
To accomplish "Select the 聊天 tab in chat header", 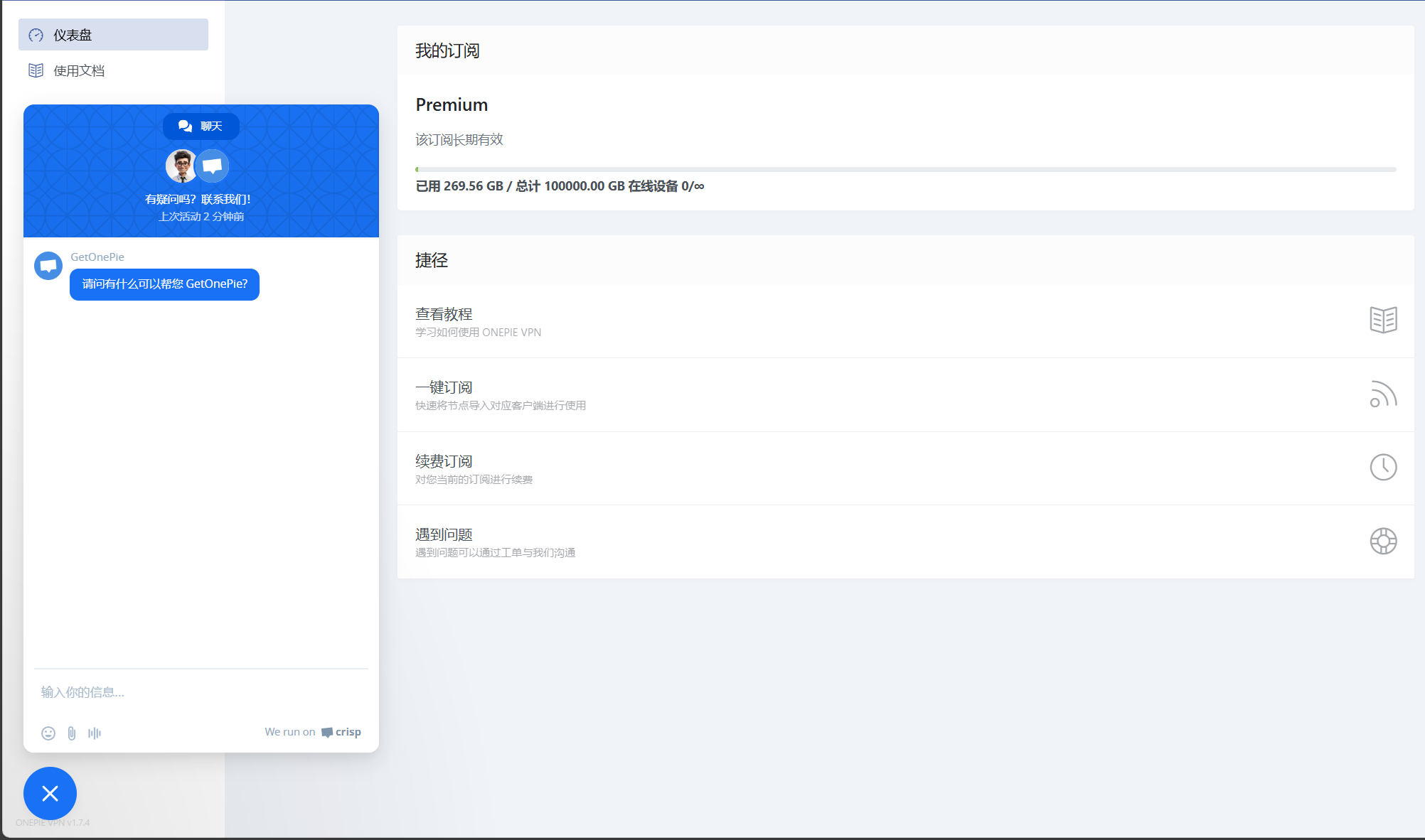I will coord(201,126).
